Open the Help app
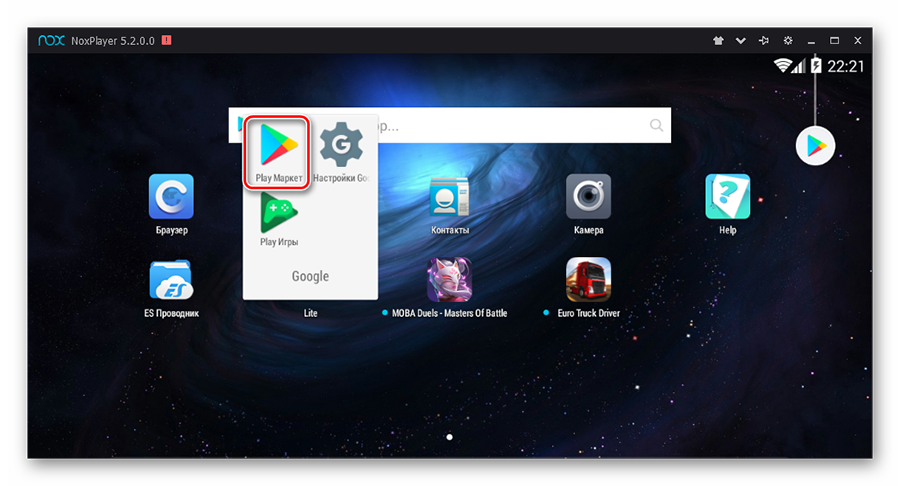The image size is (900, 486). [727, 197]
